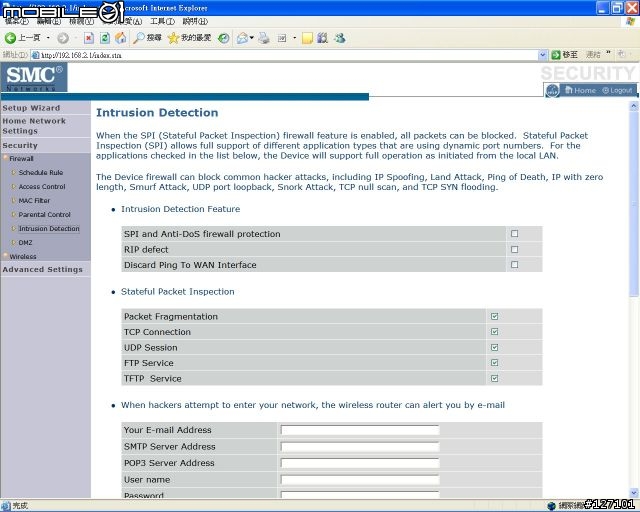Uncheck Packet Fragmentation checkbox
The height and width of the screenshot is (512, 640).
coord(495,316)
